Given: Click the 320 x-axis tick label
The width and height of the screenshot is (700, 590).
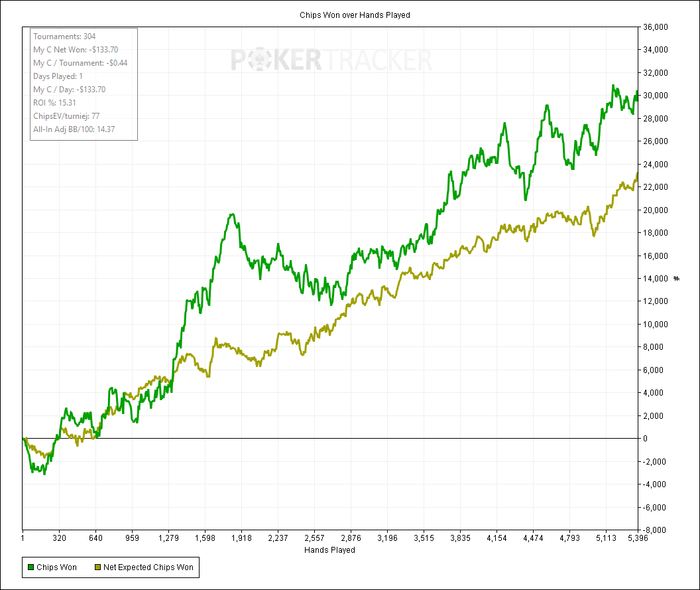Looking at the screenshot, I should pos(59,538).
